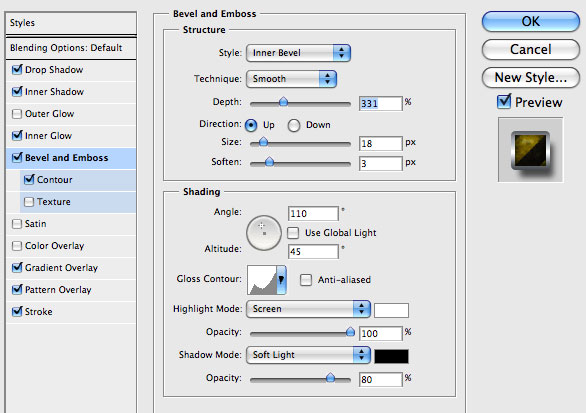Click the Soften slider handle

click(x=269, y=162)
